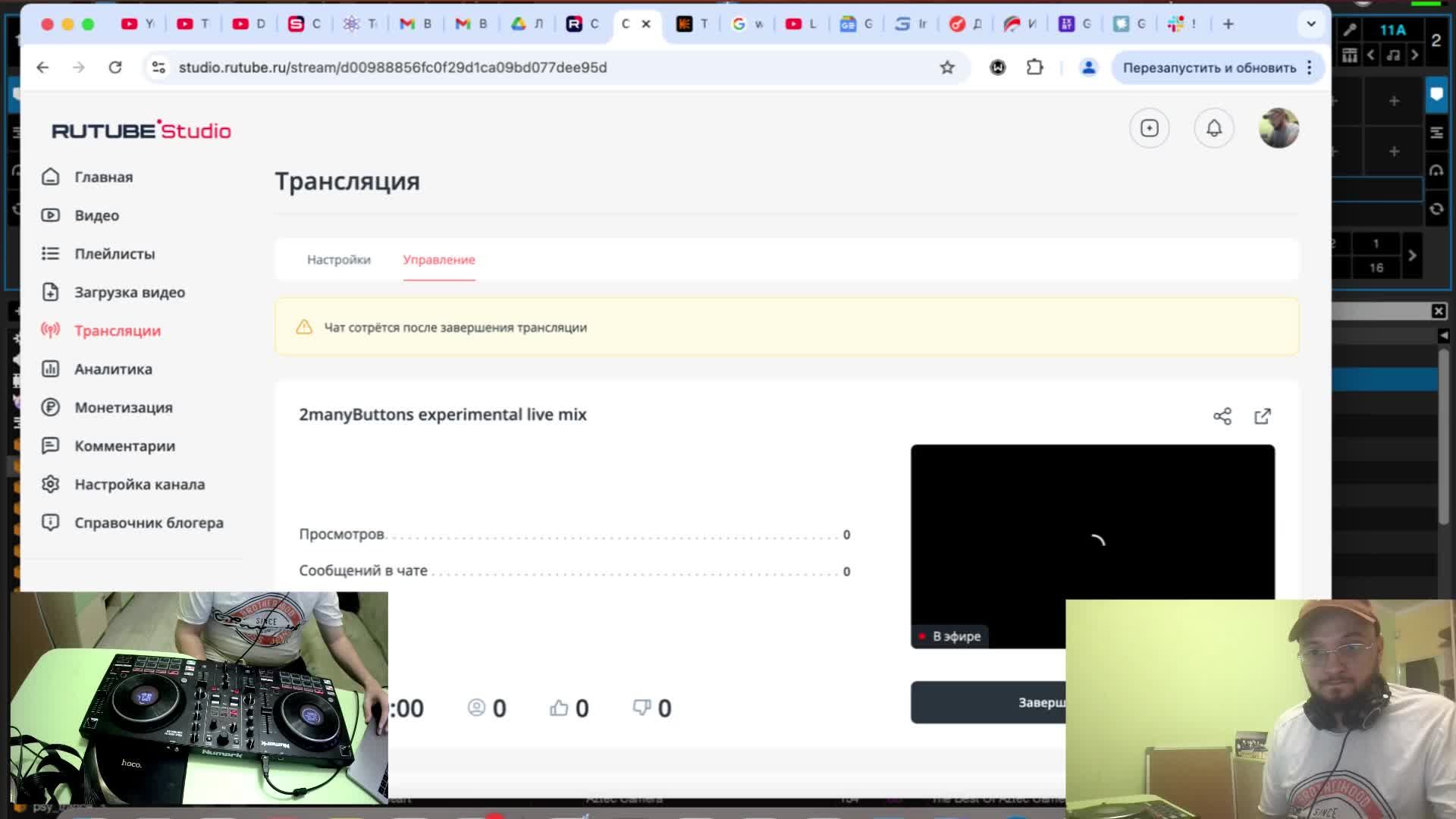
Task: Open stream in new window icon
Action: (1263, 416)
